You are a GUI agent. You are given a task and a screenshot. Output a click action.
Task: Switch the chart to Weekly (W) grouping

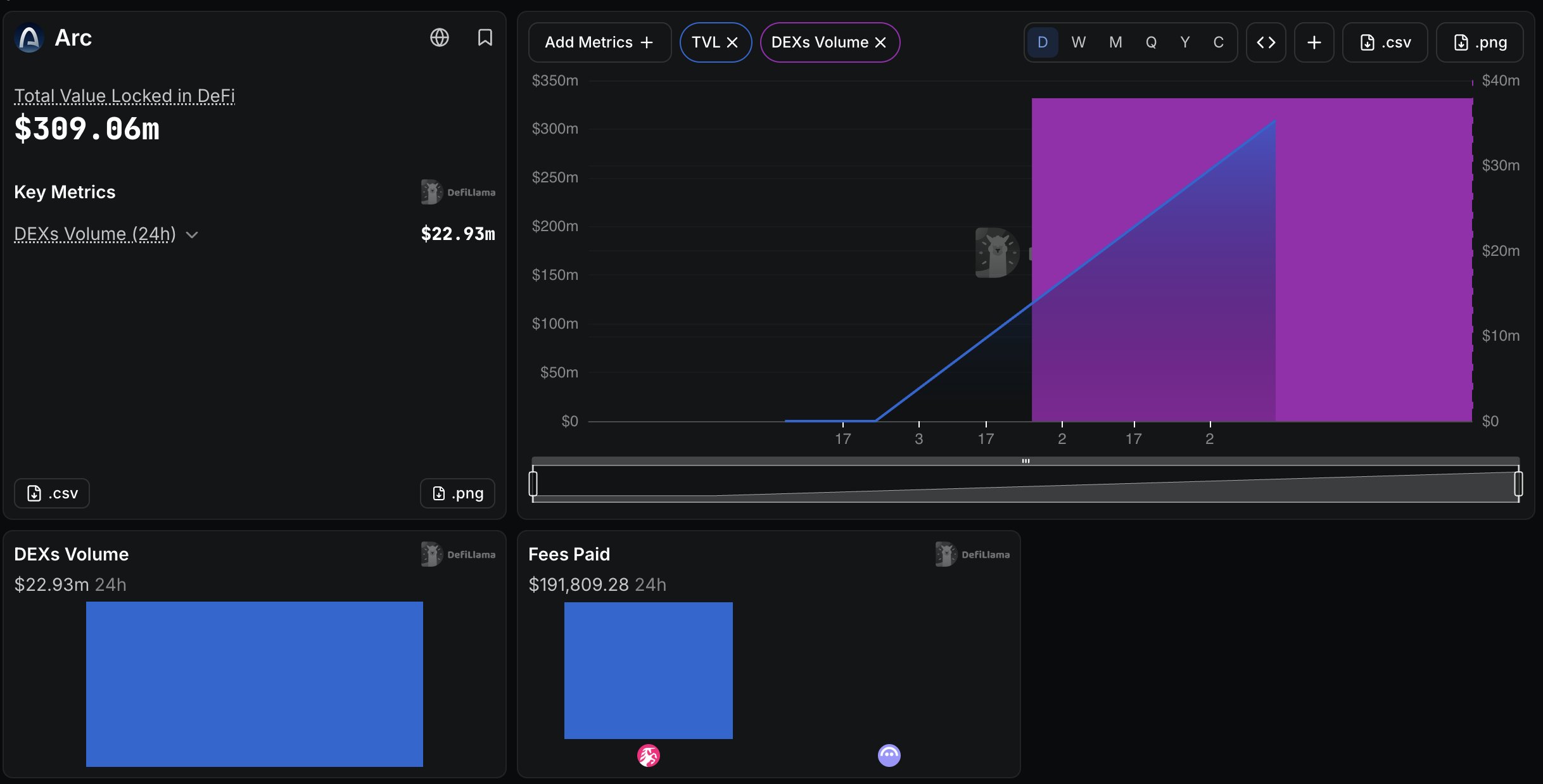1078,42
